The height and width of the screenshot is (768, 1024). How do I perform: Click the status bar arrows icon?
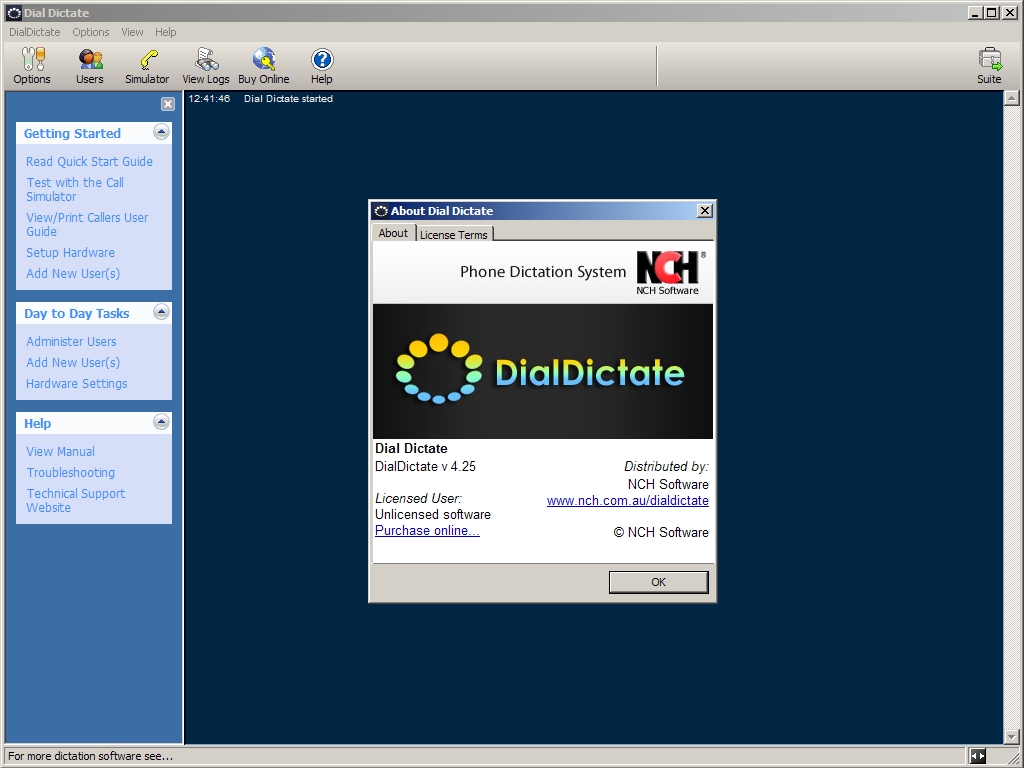[x=978, y=756]
